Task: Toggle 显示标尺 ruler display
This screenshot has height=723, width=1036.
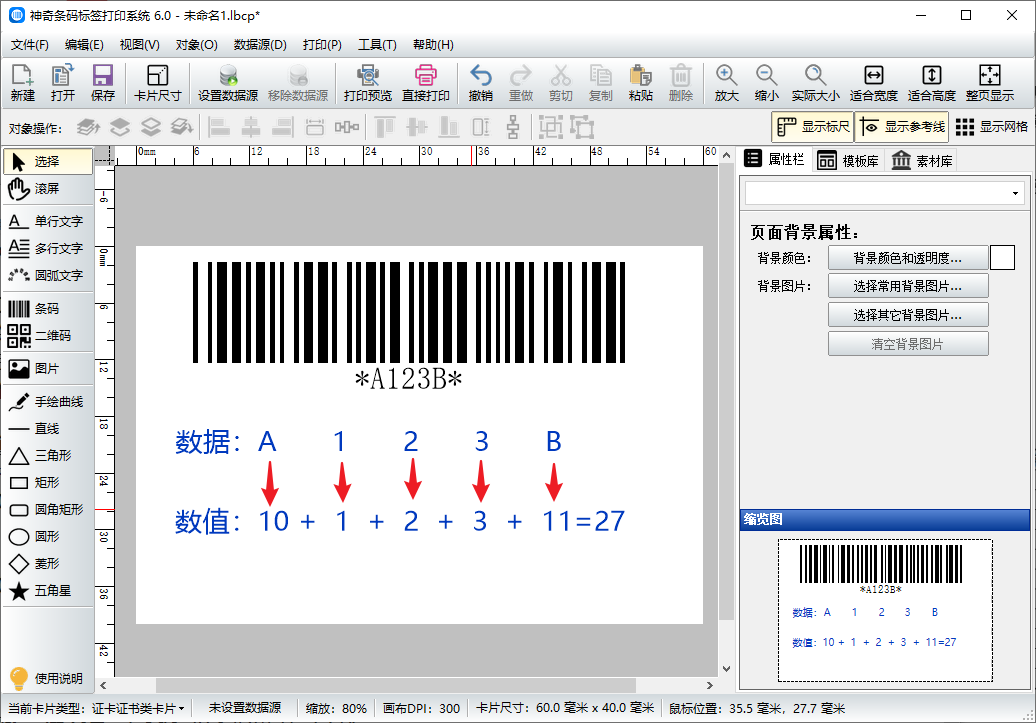Action: pyautogui.click(x=813, y=127)
